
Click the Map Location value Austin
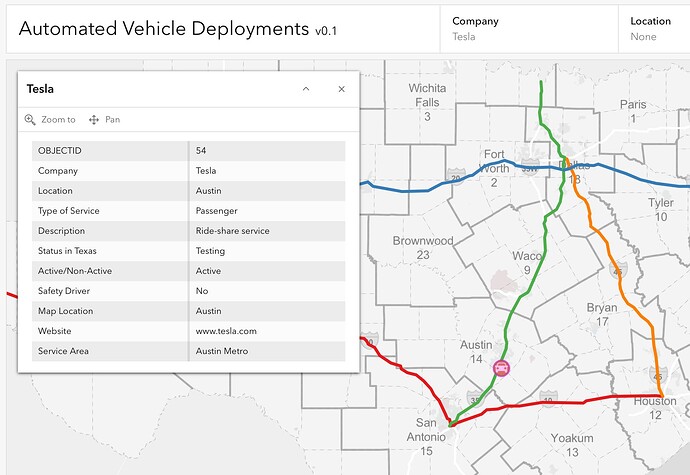tap(209, 311)
